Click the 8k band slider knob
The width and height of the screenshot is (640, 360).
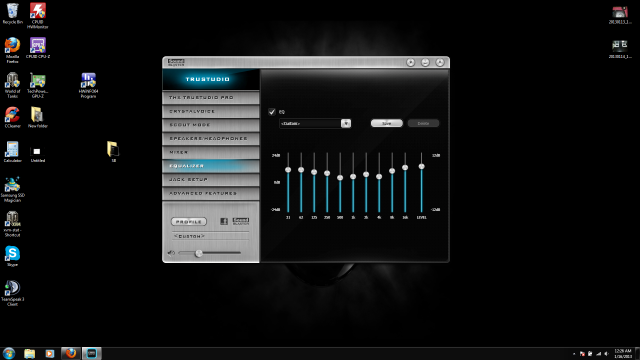(392, 171)
